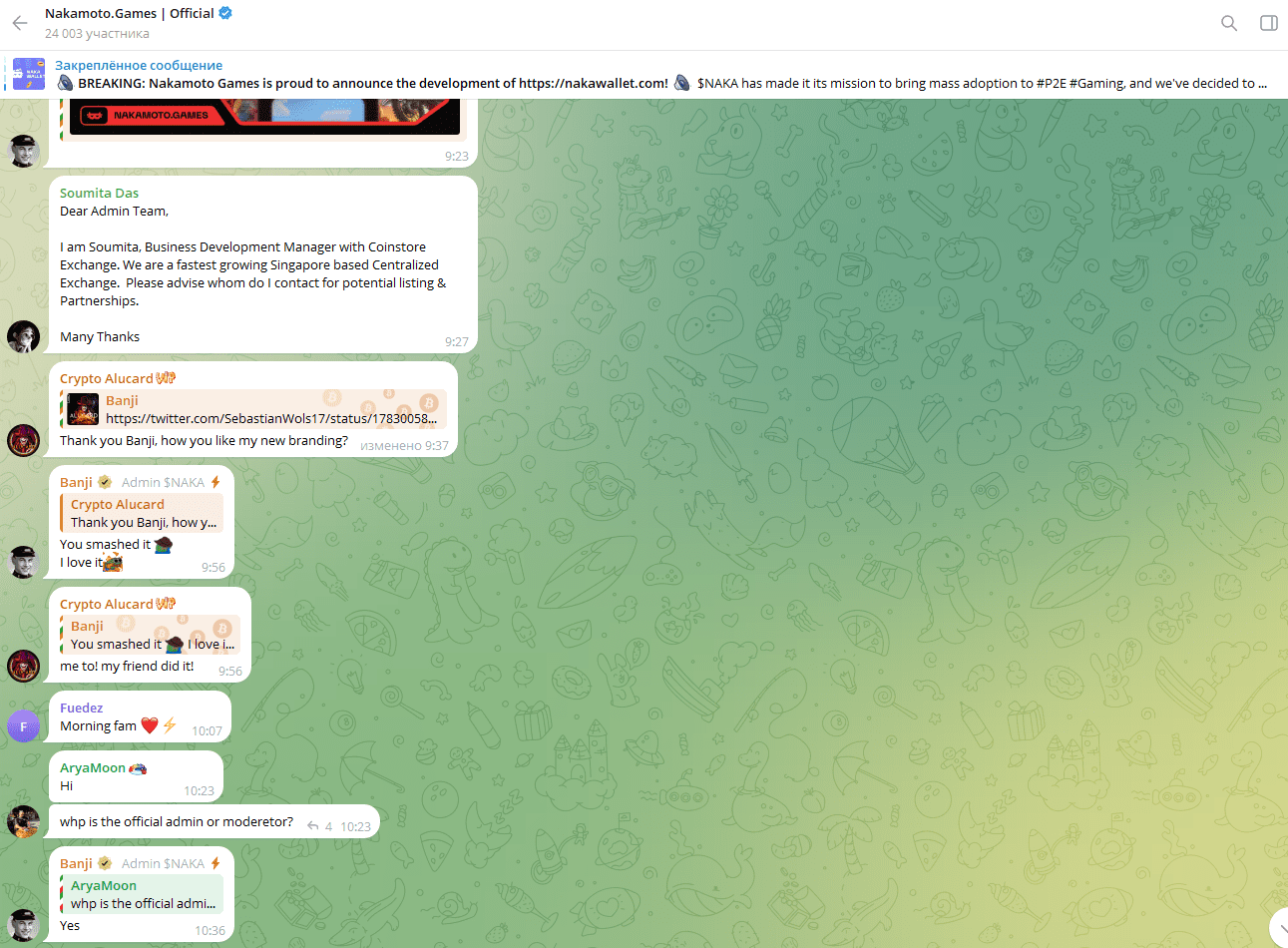Click 'Admin $NAKA' tag on 9:56 message
This screenshot has width=1288, height=948.
[x=163, y=482]
